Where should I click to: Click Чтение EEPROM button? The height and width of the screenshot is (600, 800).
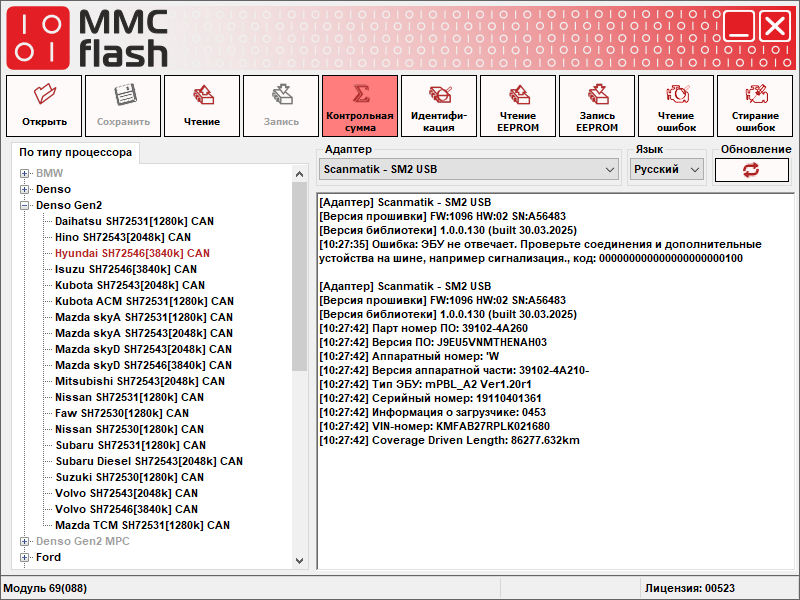[518, 106]
